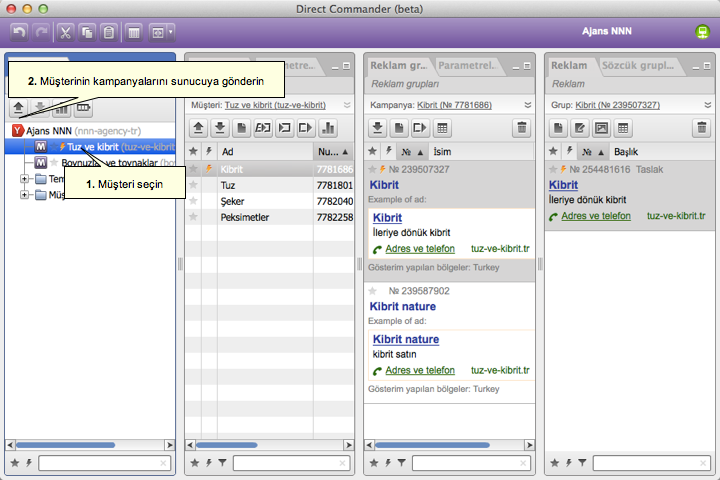Image resolution: width=720 pixels, height=480 pixels.
Task: Open table view in Reklam panel
Action: coord(623,128)
